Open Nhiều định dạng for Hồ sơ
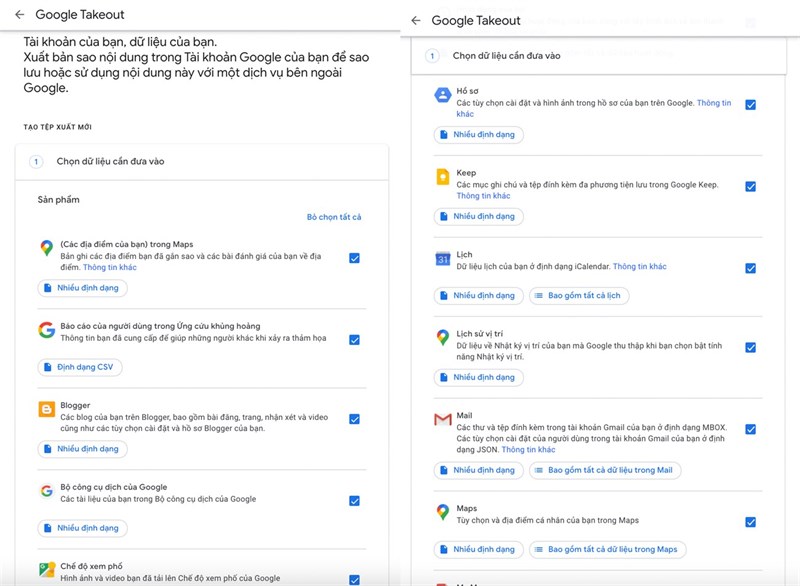 point(479,135)
